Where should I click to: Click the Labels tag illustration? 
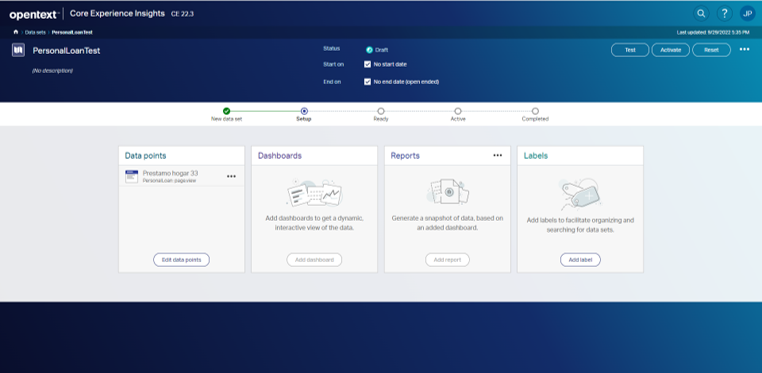click(x=580, y=193)
